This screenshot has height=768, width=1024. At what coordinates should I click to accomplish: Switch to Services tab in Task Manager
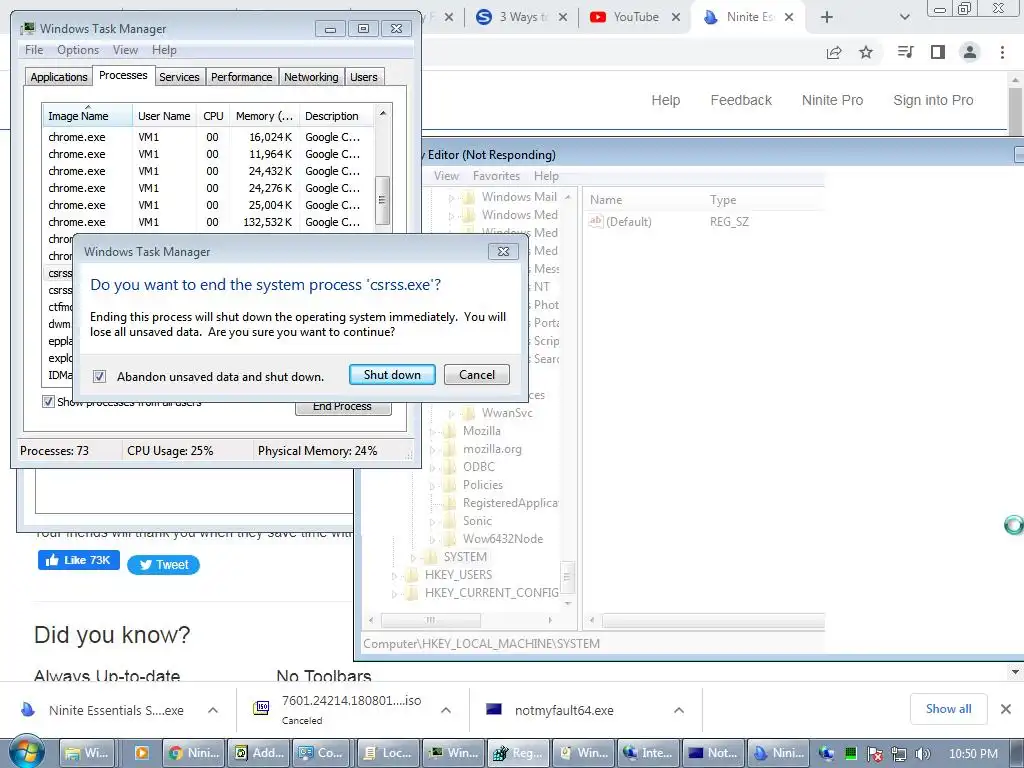click(x=179, y=77)
